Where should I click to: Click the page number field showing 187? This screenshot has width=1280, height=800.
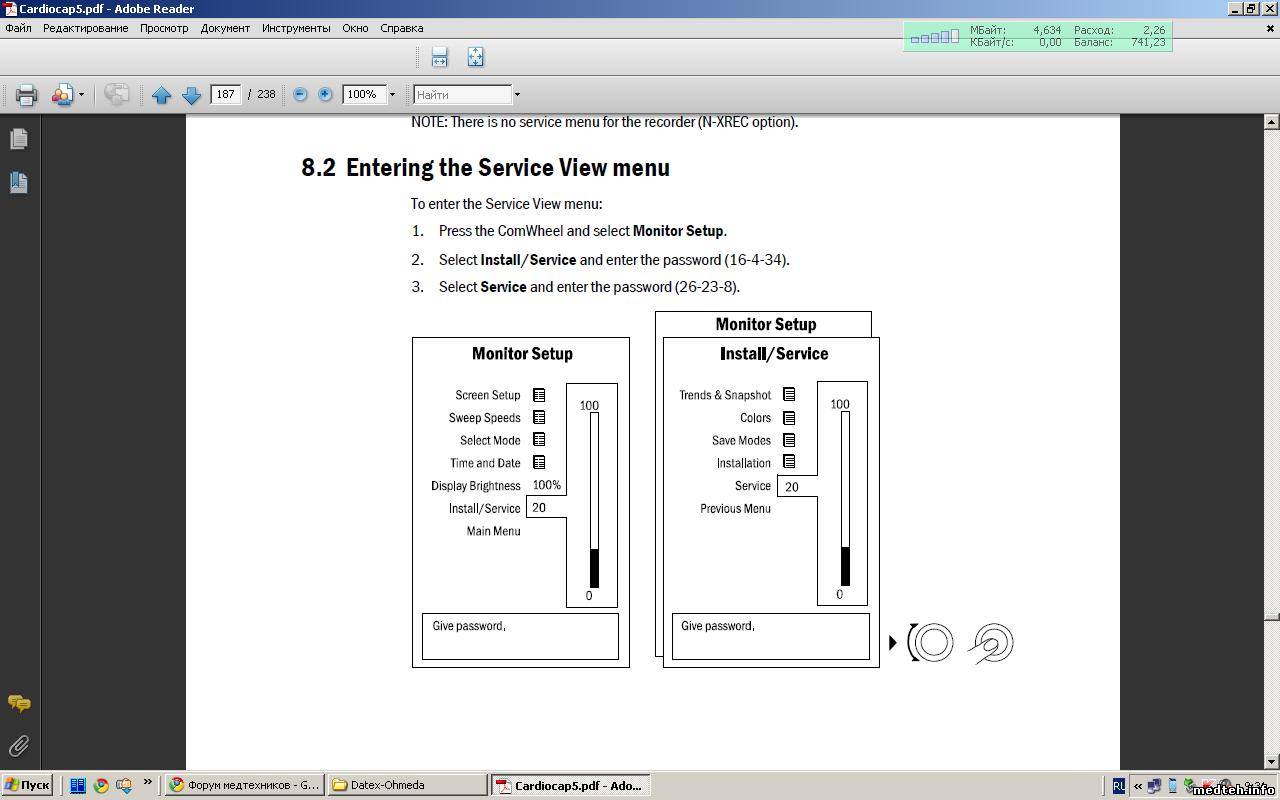226,94
